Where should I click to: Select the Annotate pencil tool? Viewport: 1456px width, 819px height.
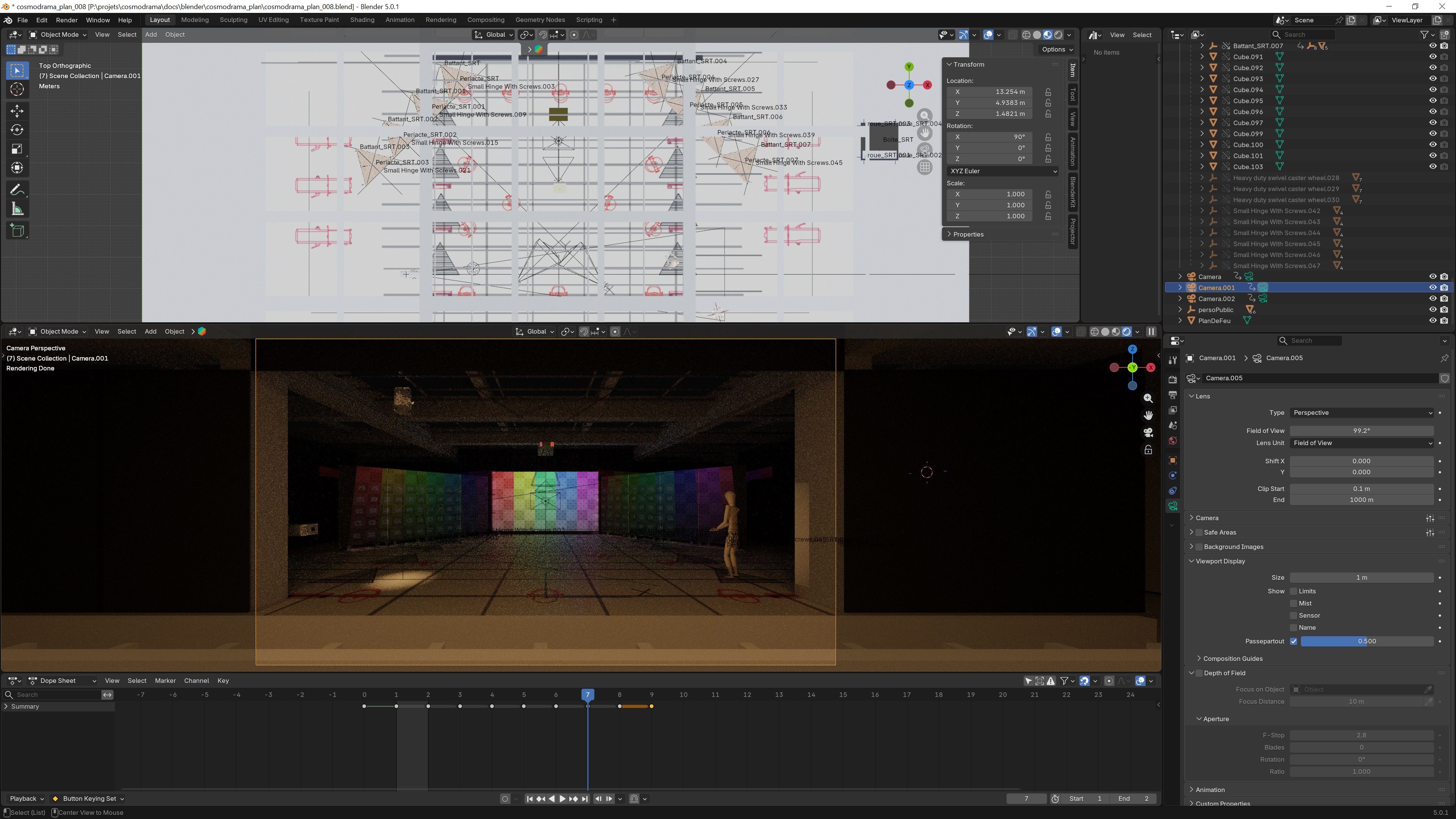coord(17,189)
